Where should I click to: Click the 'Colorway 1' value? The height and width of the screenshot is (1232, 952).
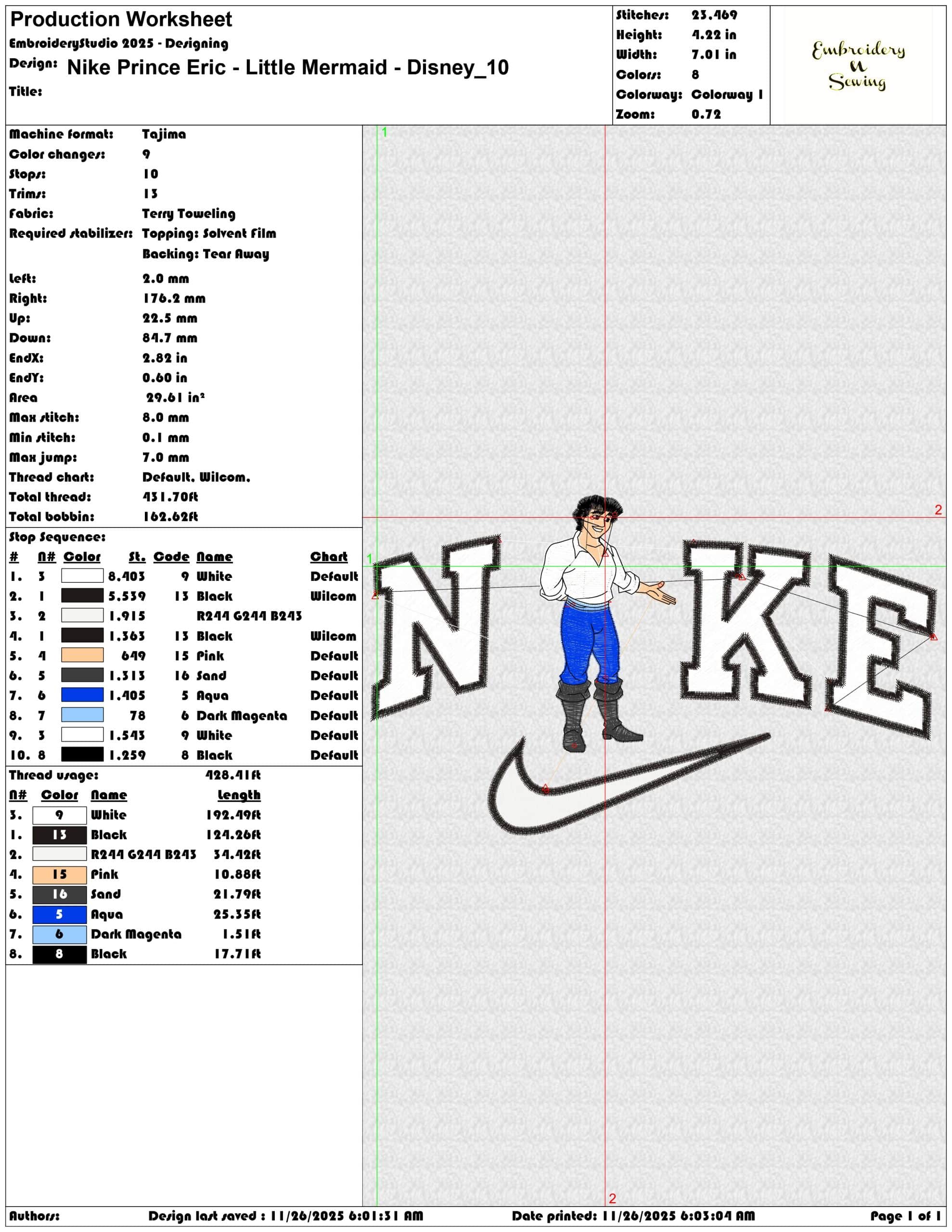click(727, 95)
